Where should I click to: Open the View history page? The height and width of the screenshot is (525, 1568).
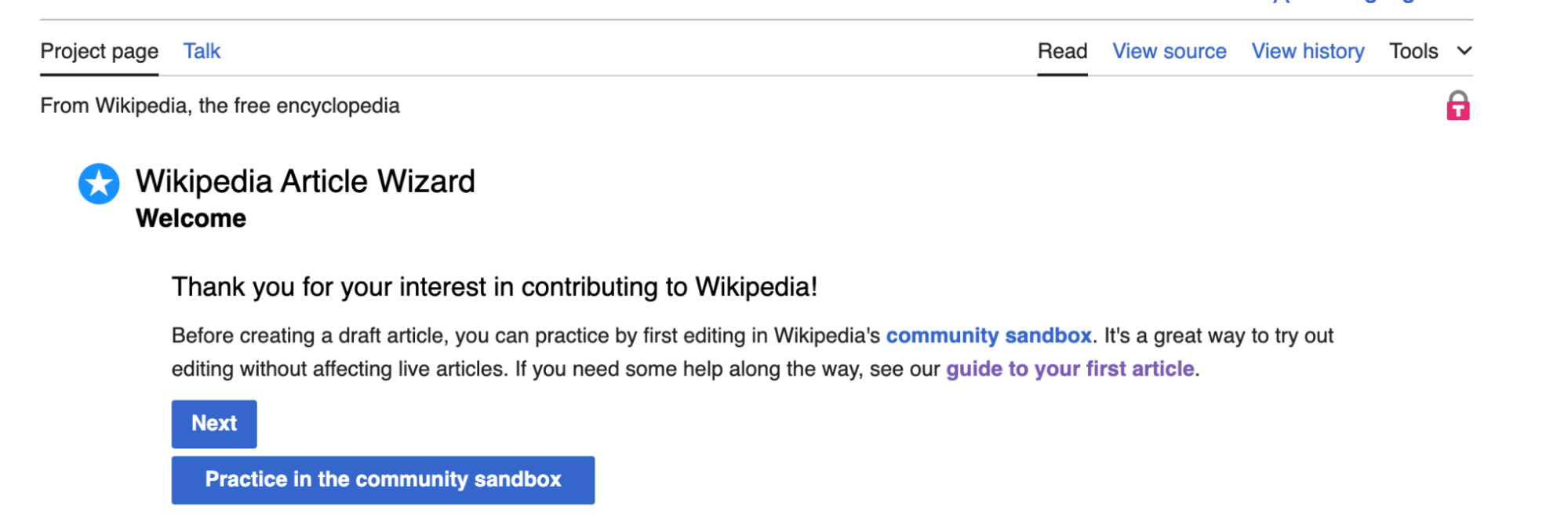(x=1308, y=50)
